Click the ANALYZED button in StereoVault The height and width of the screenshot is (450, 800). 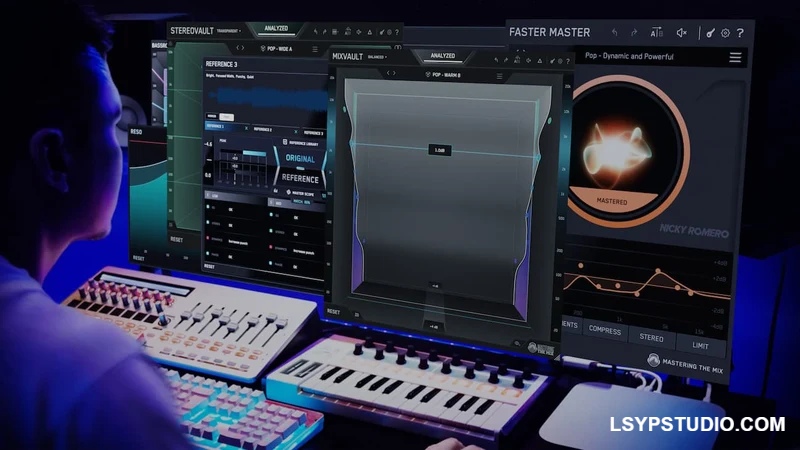[276, 29]
